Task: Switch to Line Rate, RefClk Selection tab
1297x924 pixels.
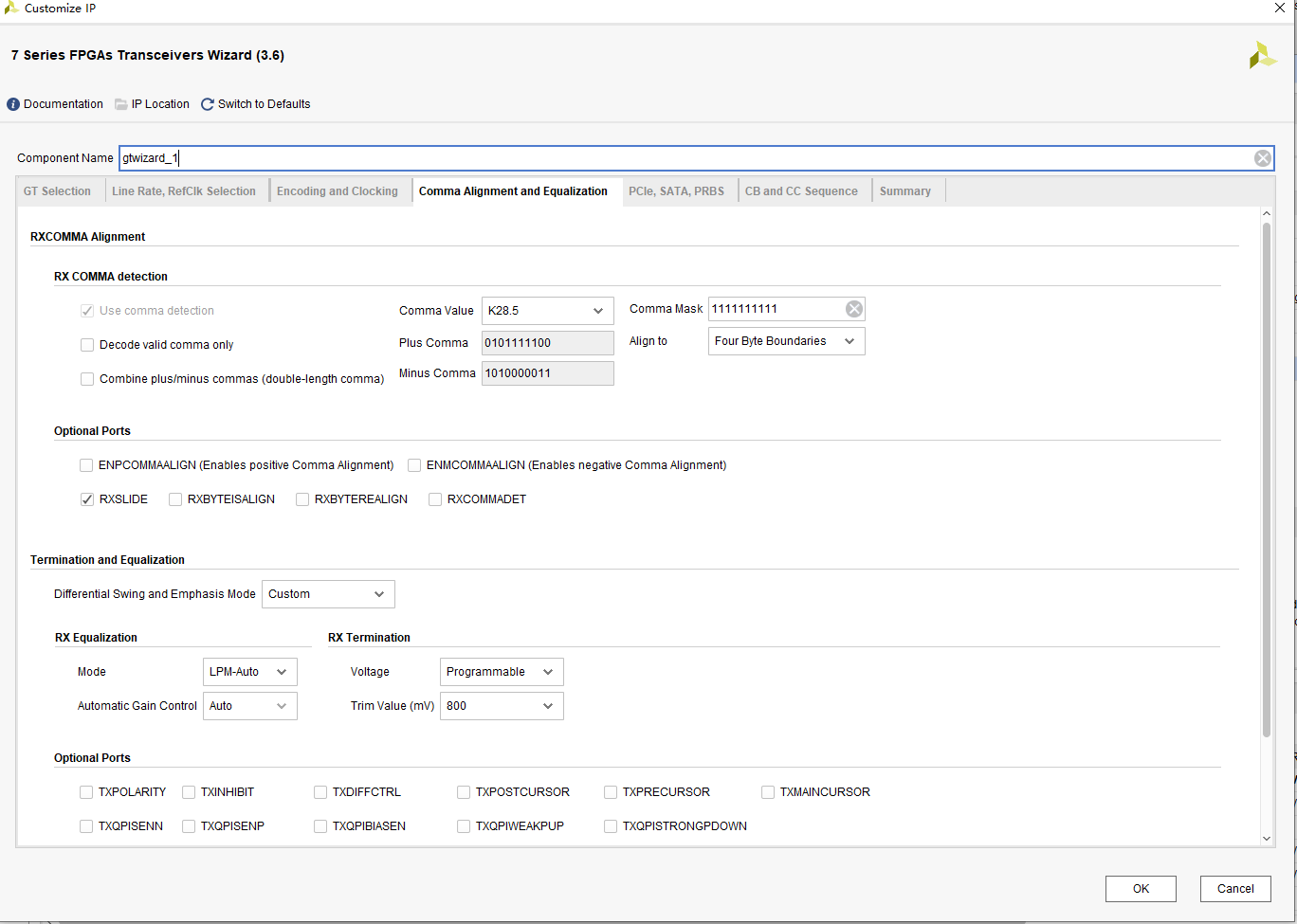Action: click(184, 191)
